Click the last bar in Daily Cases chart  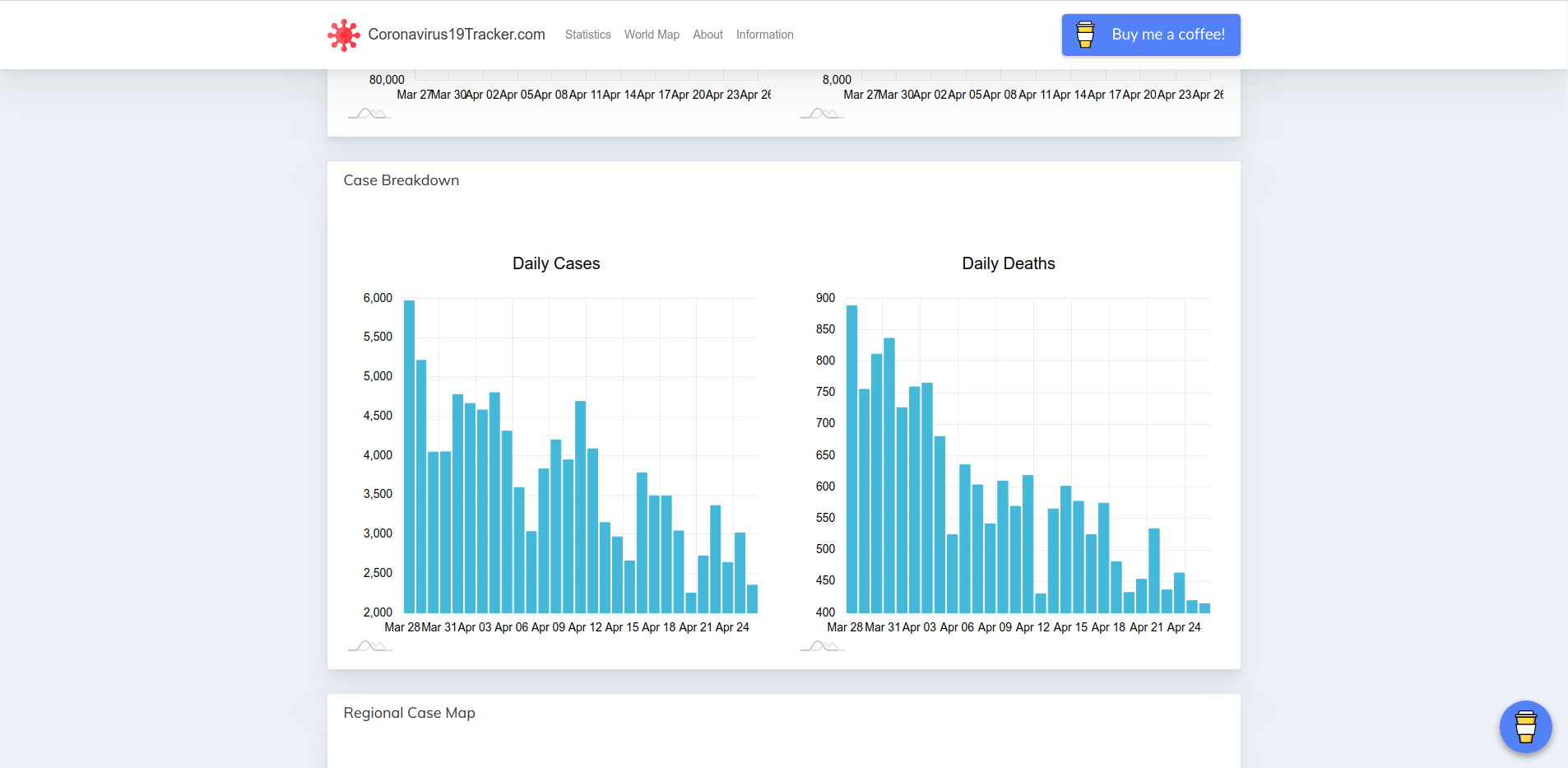click(752, 598)
